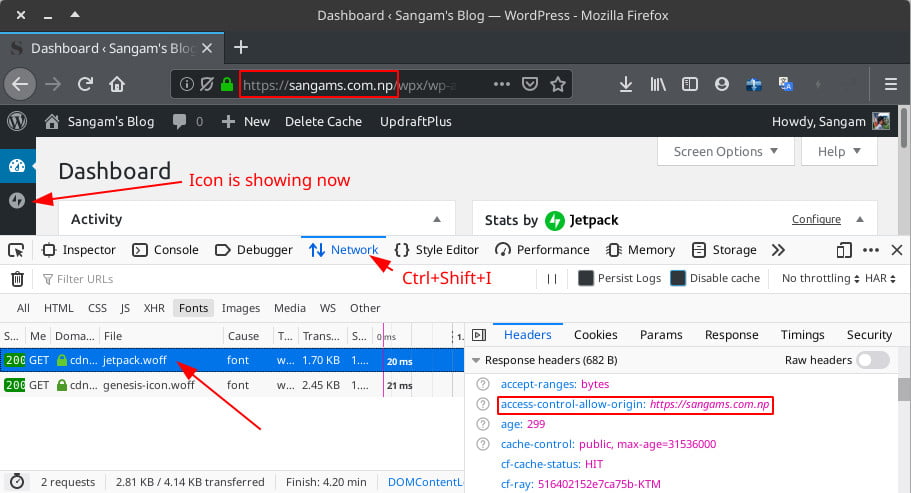Click the Configure link in Jetpack stats

click(x=816, y=219)
